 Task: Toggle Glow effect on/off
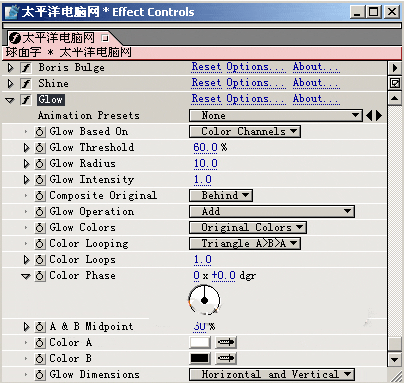(26, 100)
